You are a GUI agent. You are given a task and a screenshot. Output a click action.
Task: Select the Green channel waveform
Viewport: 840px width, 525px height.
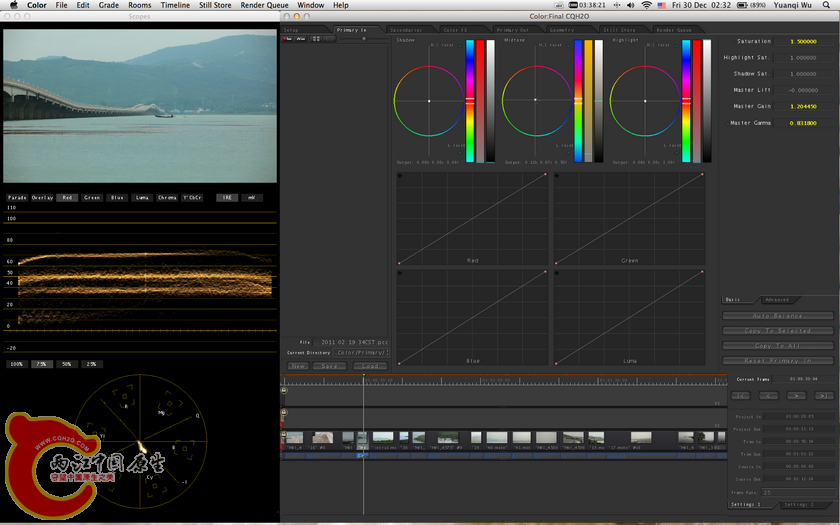click(92, 198)
